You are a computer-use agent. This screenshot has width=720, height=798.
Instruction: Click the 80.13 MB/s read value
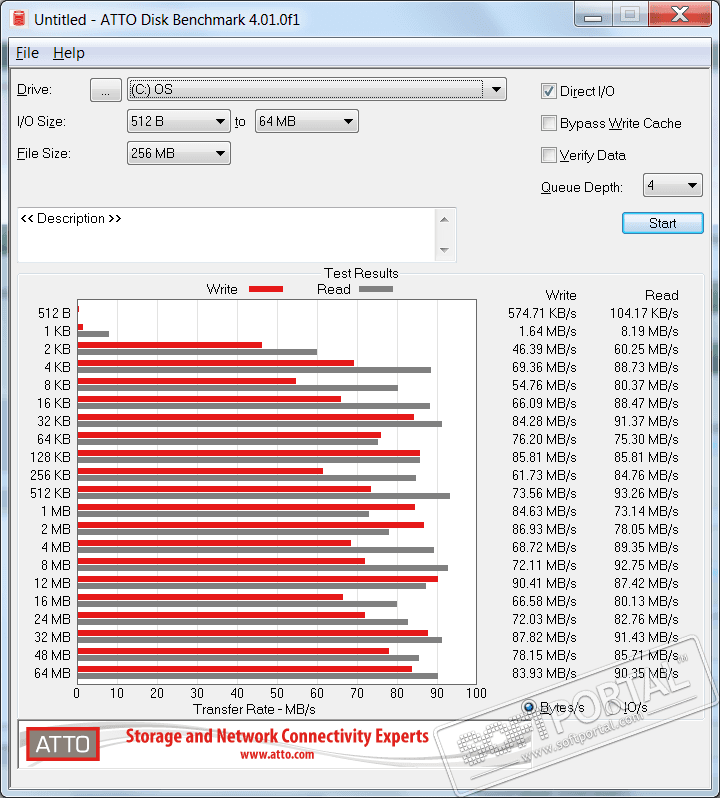point(646,602)
